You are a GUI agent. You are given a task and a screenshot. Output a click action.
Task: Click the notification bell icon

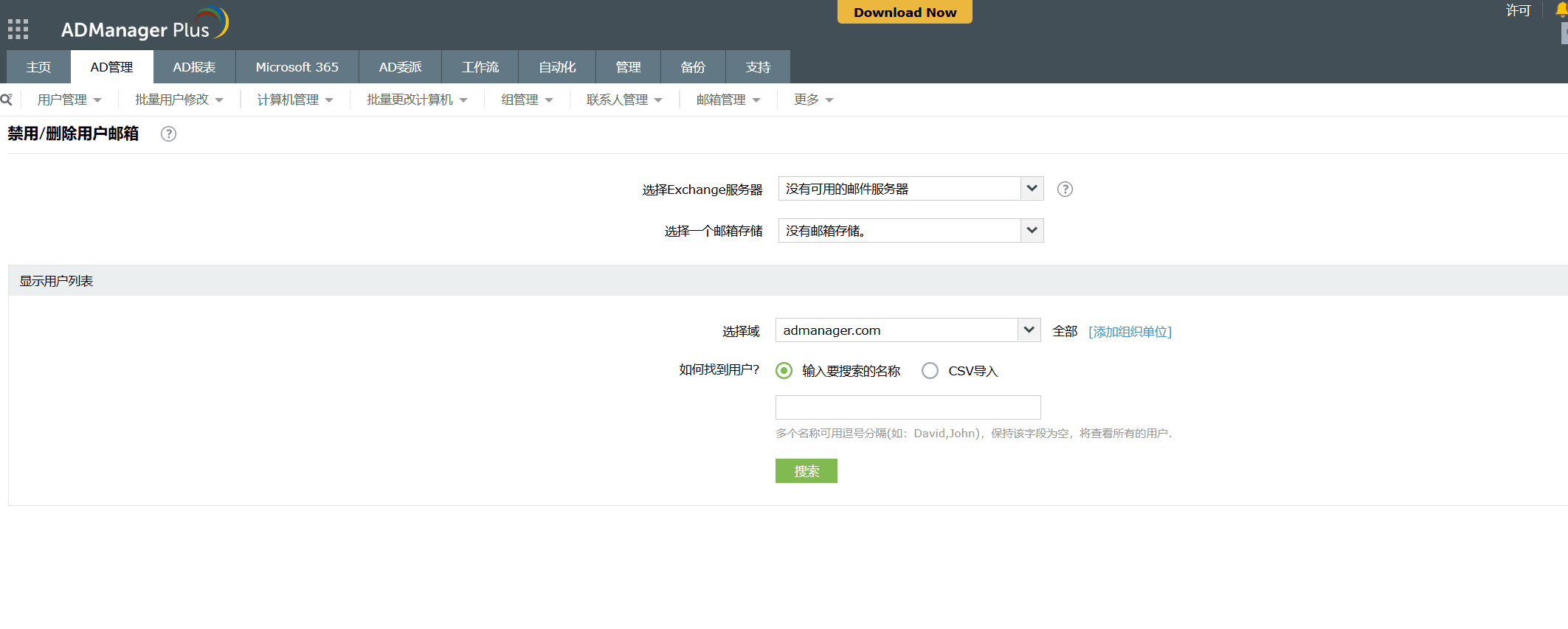1561,10
